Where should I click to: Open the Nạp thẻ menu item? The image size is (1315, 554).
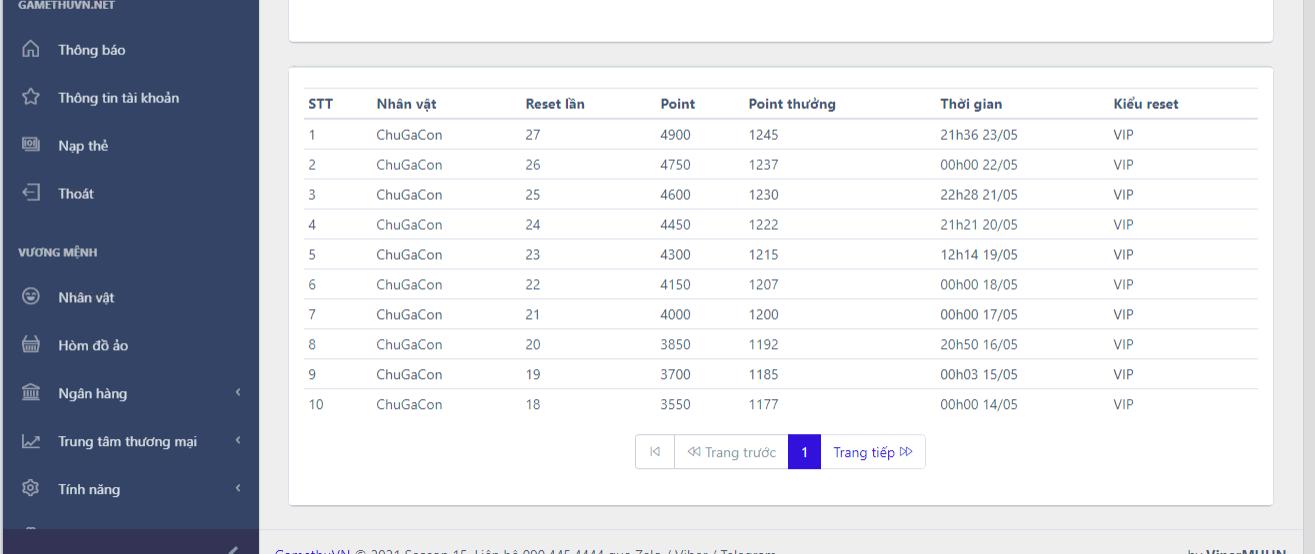pos(83,146)
